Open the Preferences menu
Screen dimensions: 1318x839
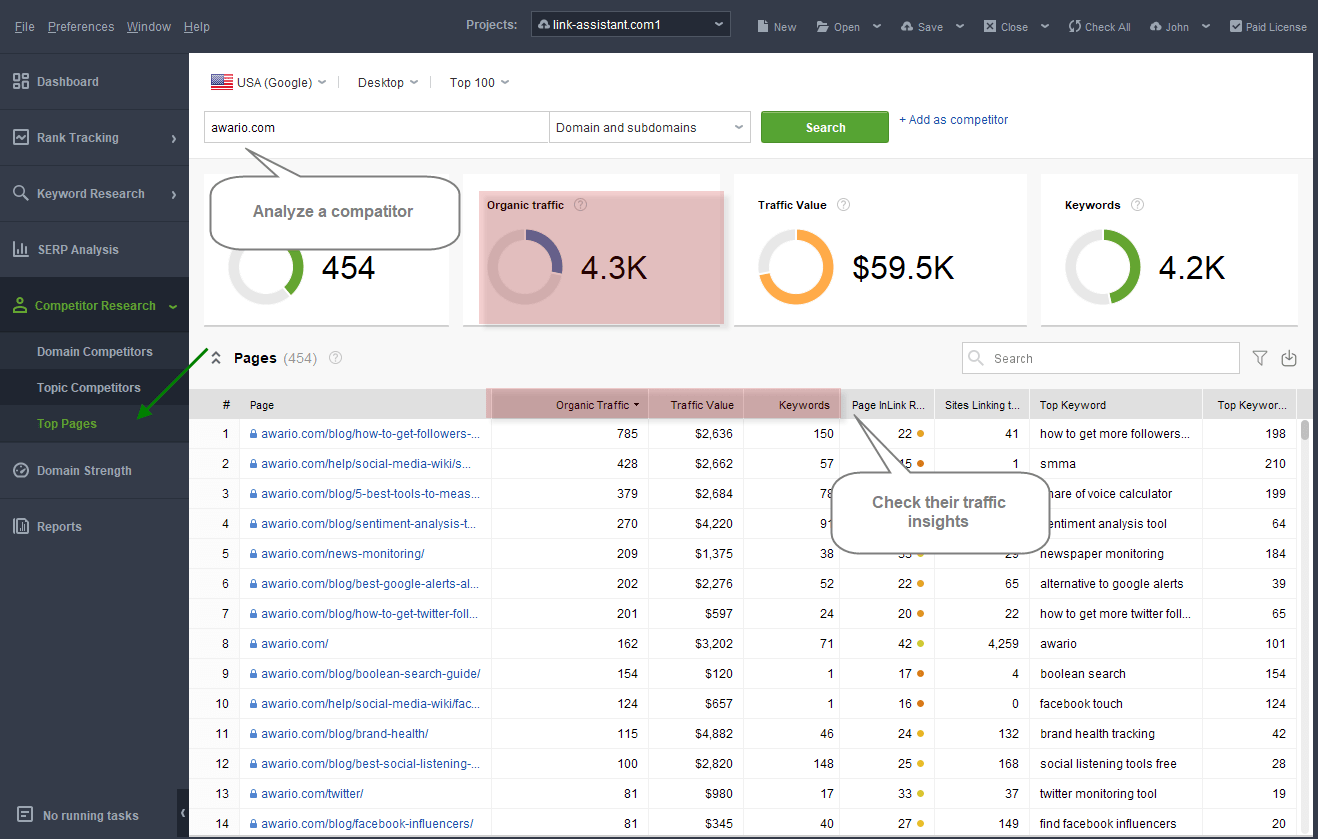pos(81,27)
